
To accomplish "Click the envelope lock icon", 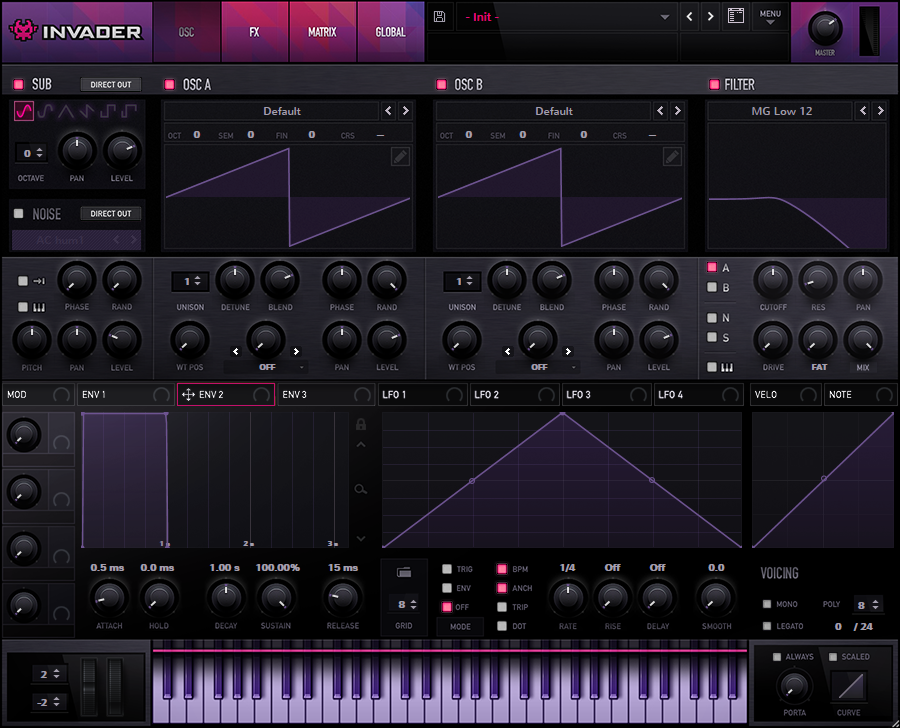I will click(x=360, y=424).
